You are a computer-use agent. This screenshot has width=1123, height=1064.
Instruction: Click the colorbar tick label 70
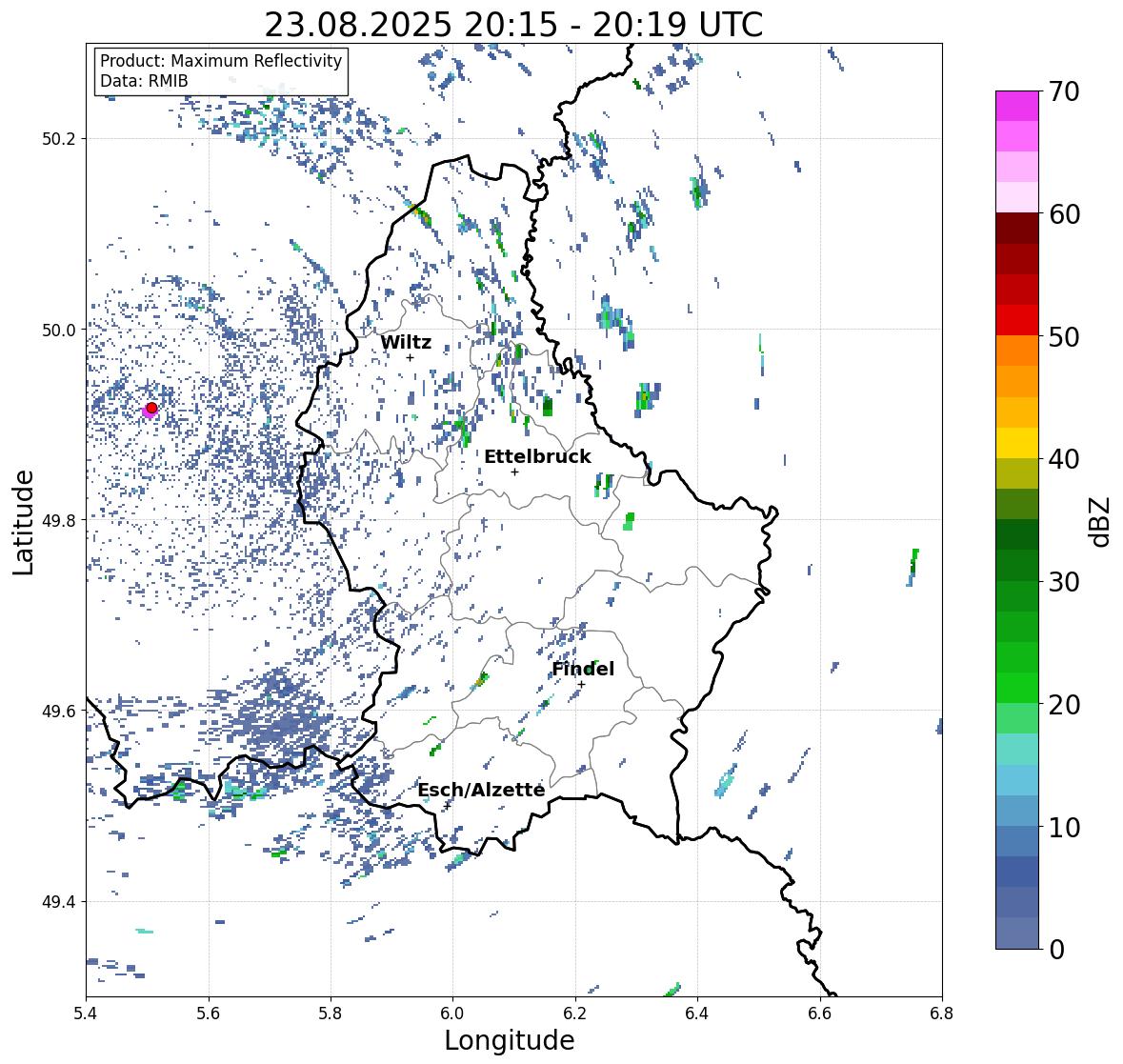click(x=1064, y=91)
